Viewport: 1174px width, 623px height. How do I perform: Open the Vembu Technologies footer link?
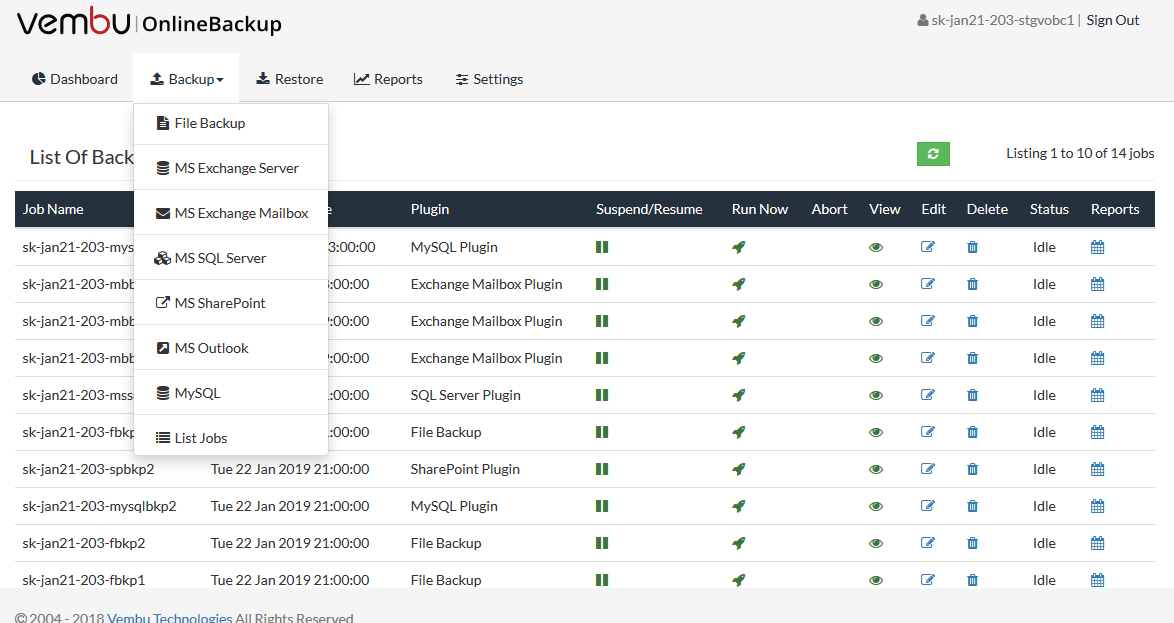coord(169,618)
